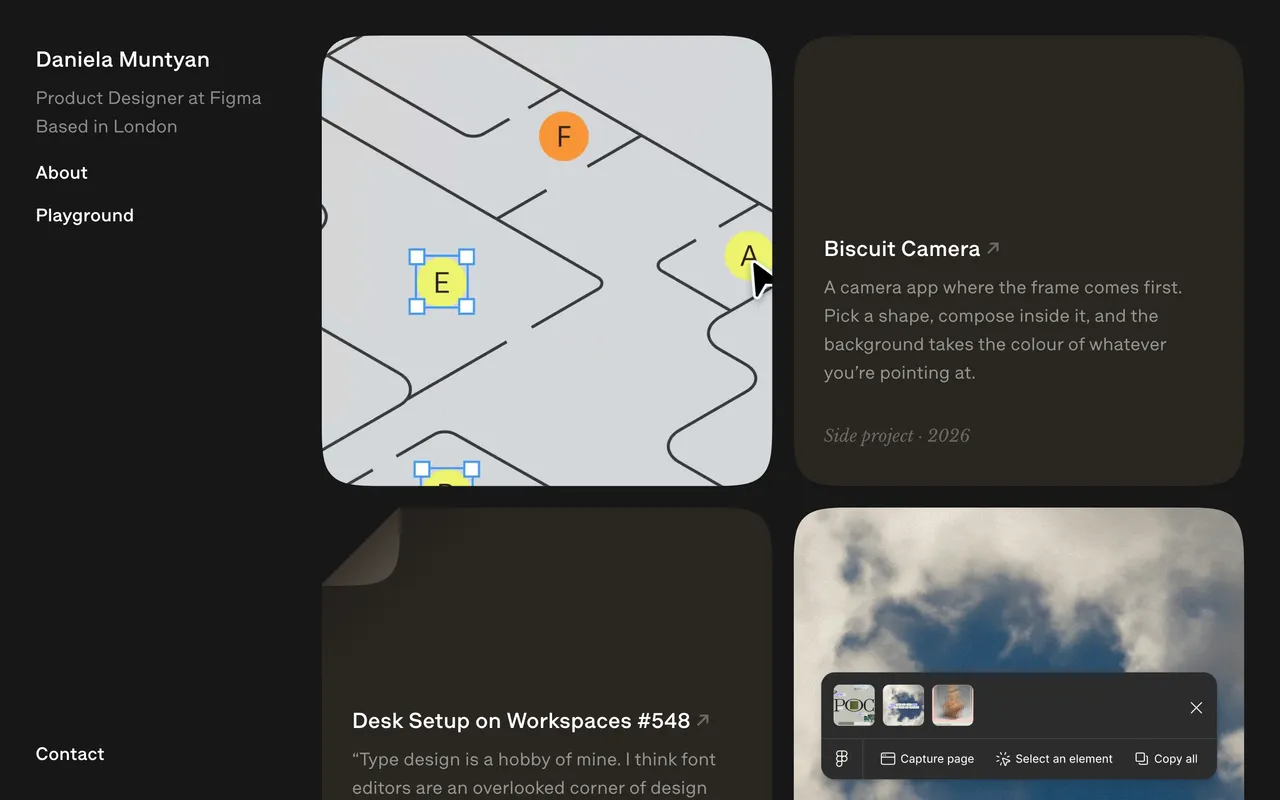Screen dimensions: 1280x800
Task: Click the Capture page button
Action: [x=927, y=759]
